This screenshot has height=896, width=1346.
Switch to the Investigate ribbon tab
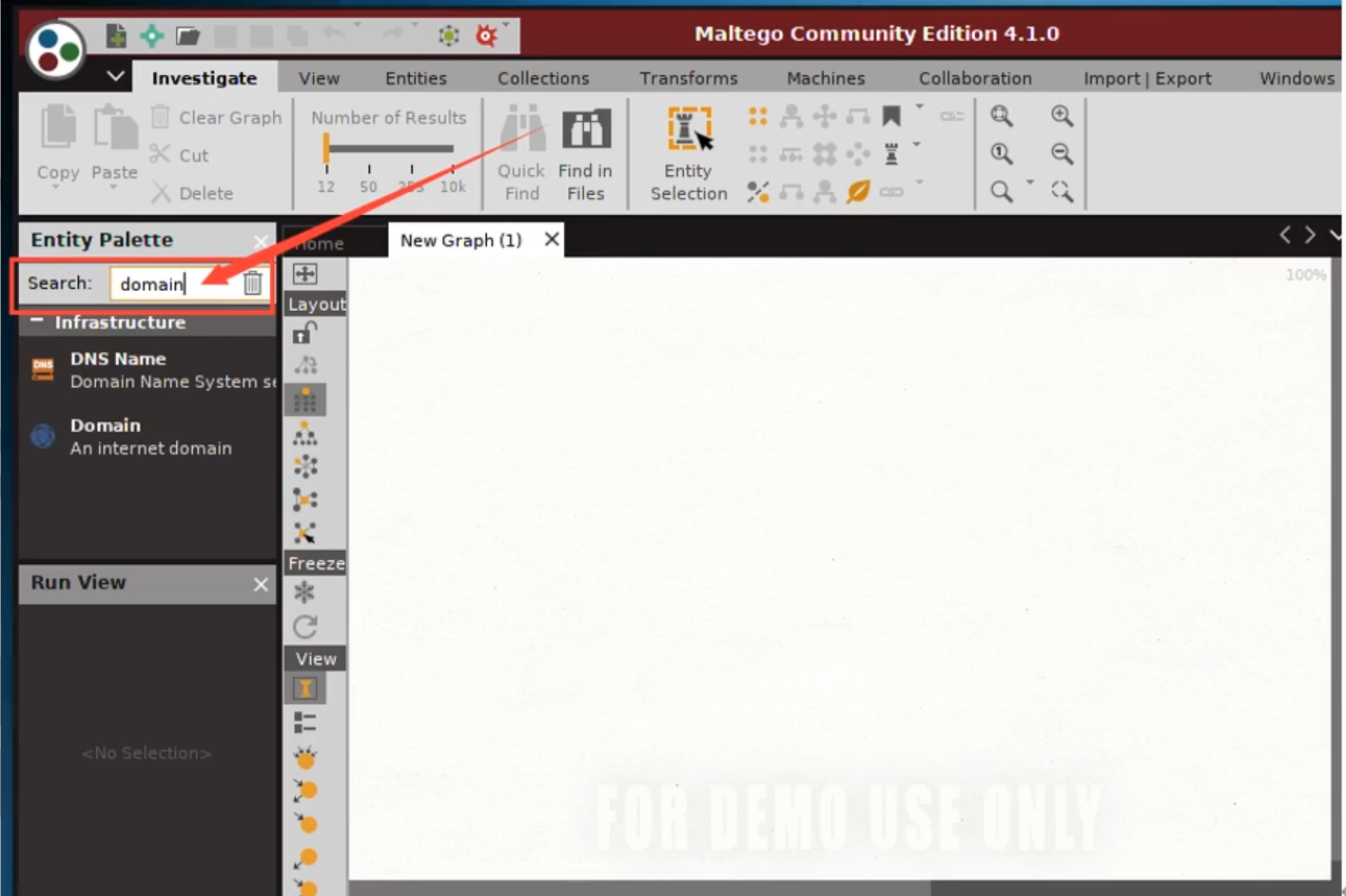[x=205, y=78]
